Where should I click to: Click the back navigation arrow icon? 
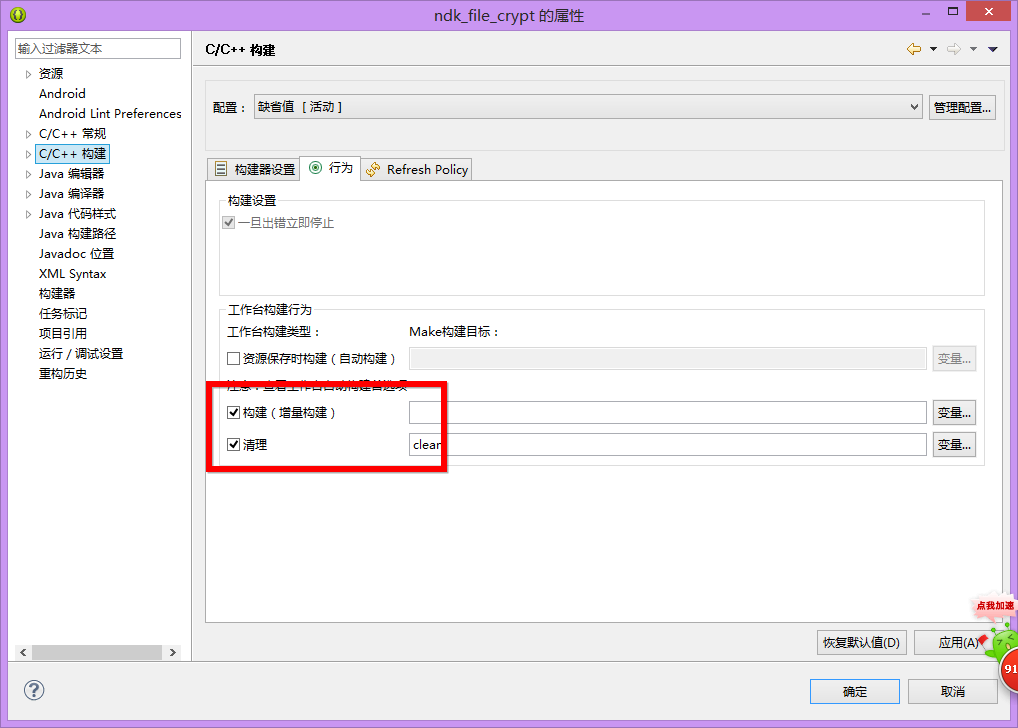[x=914, y=49]
